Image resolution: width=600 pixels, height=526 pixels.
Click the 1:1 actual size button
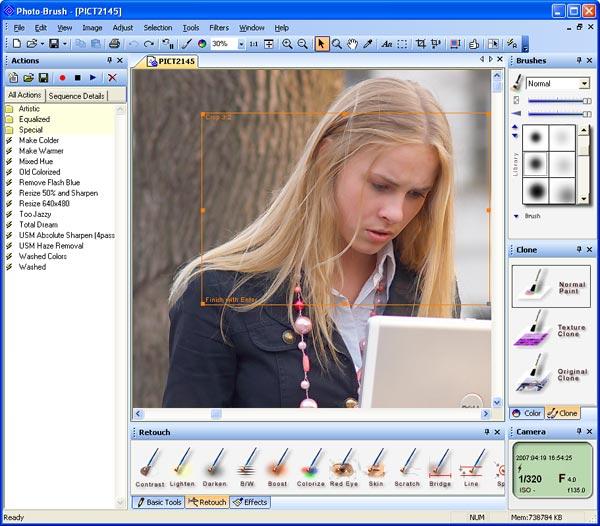coord(253,44)
